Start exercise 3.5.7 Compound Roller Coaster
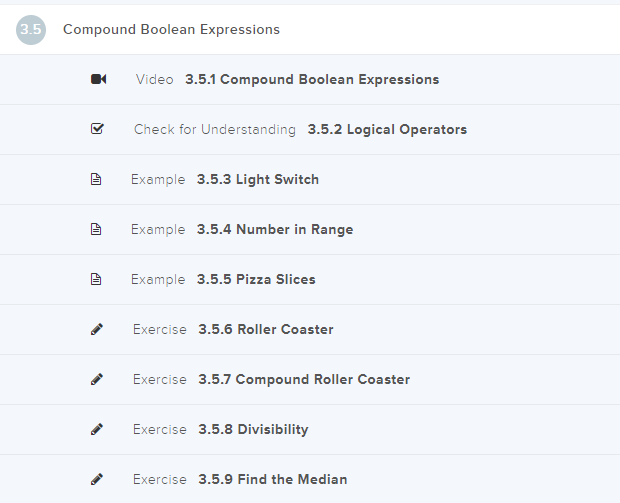620x503 pixels. pos(304,380)
